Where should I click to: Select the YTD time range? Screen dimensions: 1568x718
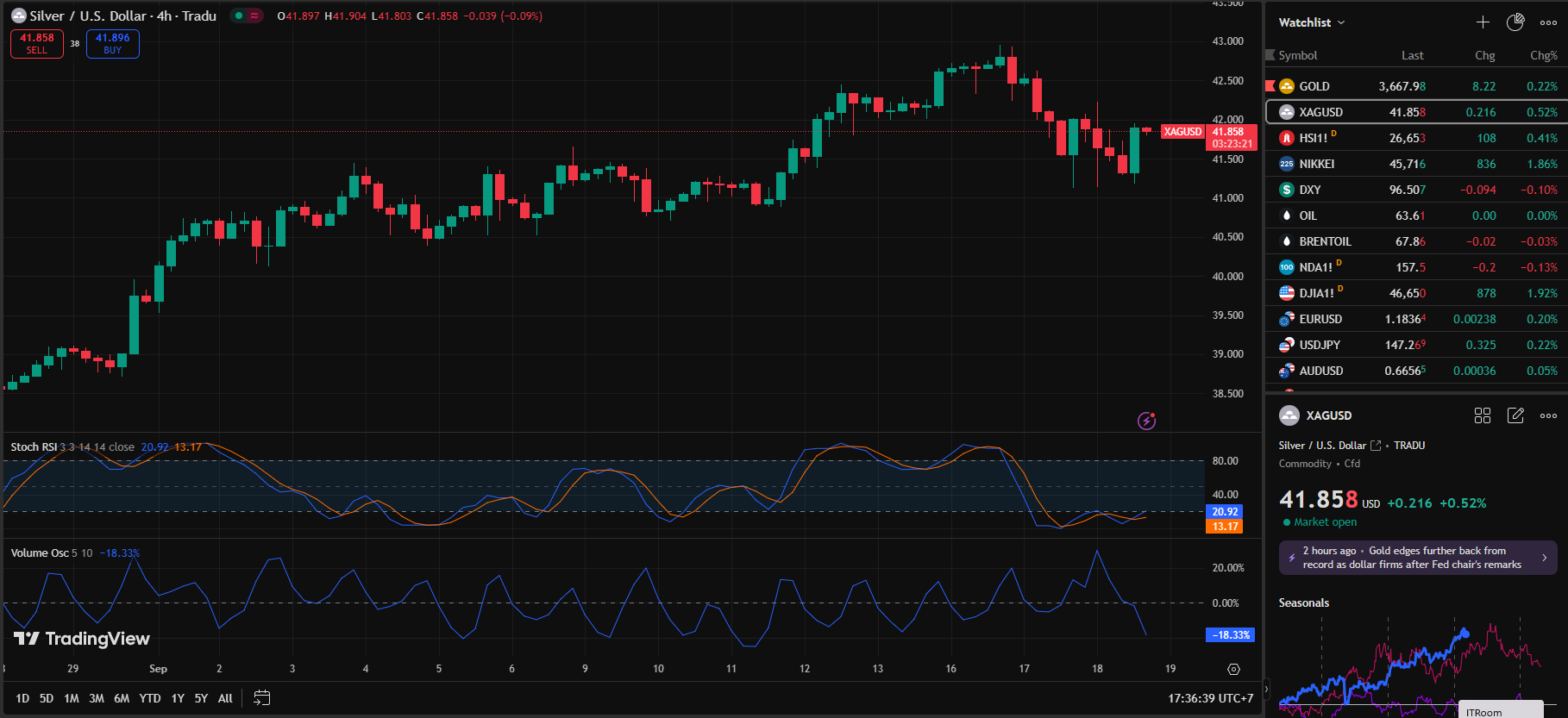coord(150,698)
